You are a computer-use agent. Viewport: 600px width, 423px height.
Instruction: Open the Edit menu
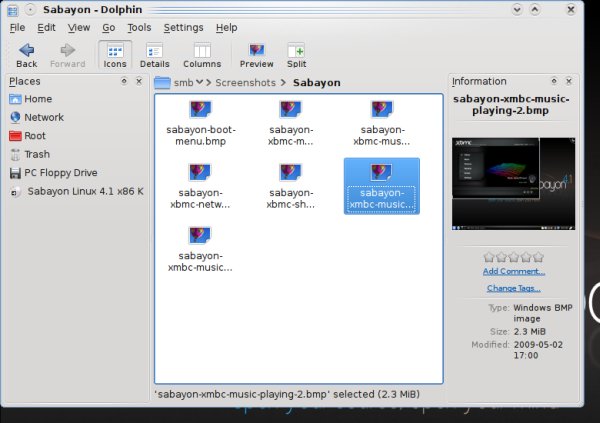tap(46, 28)
